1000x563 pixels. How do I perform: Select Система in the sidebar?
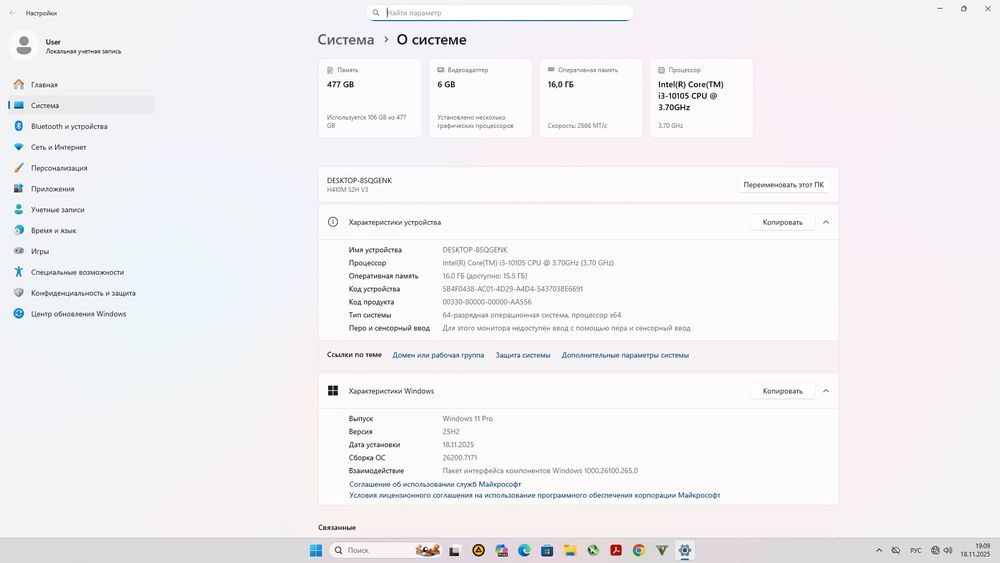(x=81, y=105)
